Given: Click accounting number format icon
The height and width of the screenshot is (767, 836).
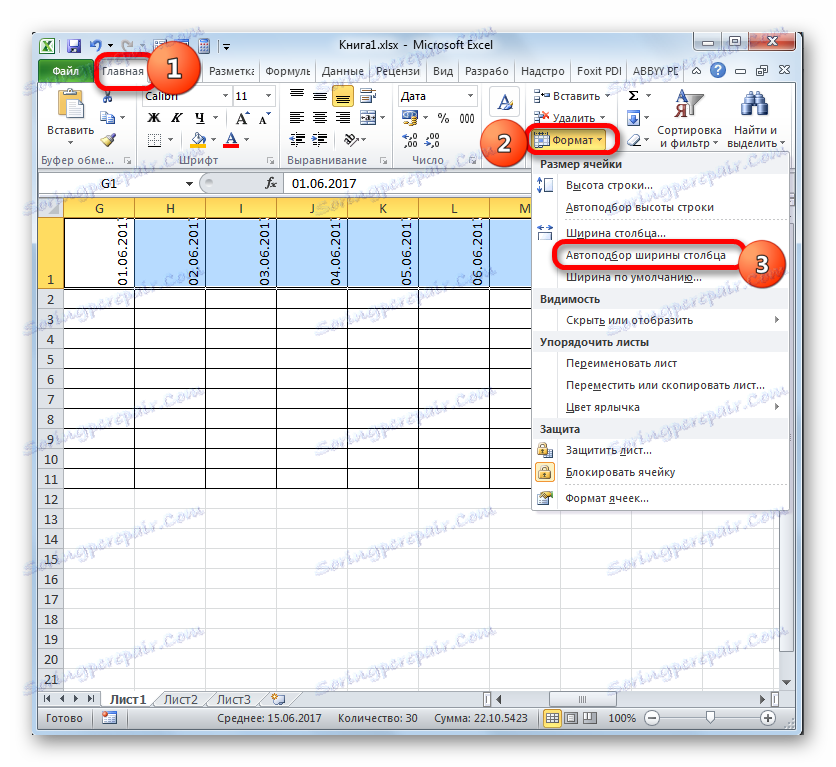Looking at the screenshot, I should (410, 118).
